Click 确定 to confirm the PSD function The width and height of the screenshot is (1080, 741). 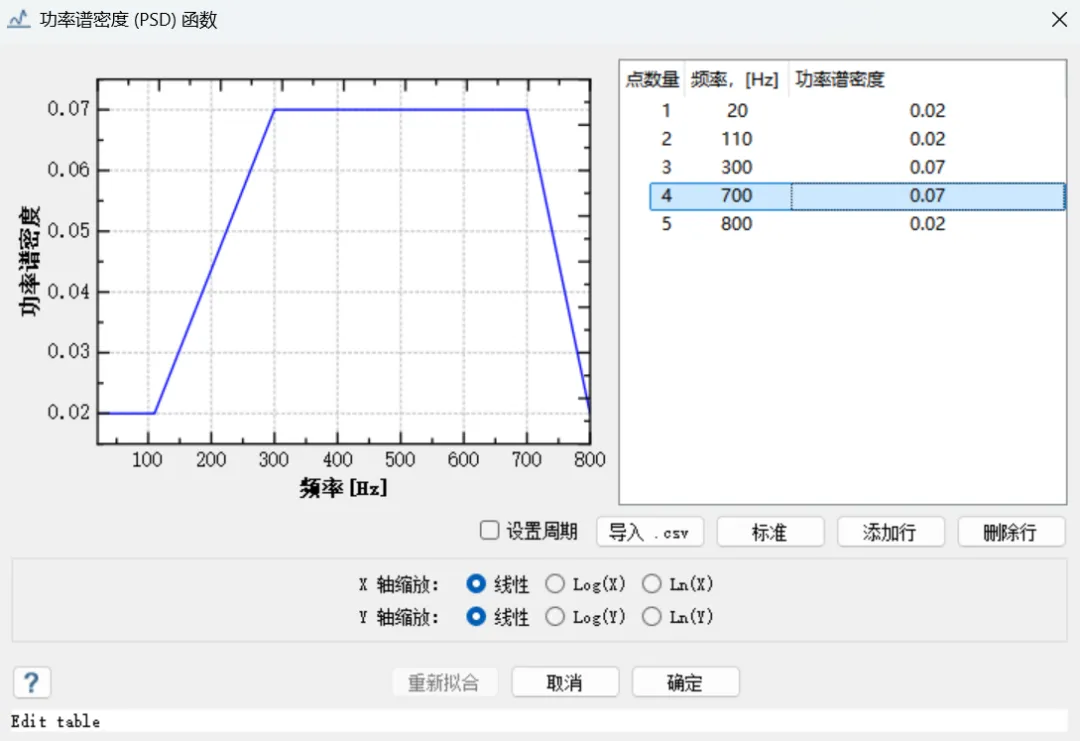pos(685,683)
